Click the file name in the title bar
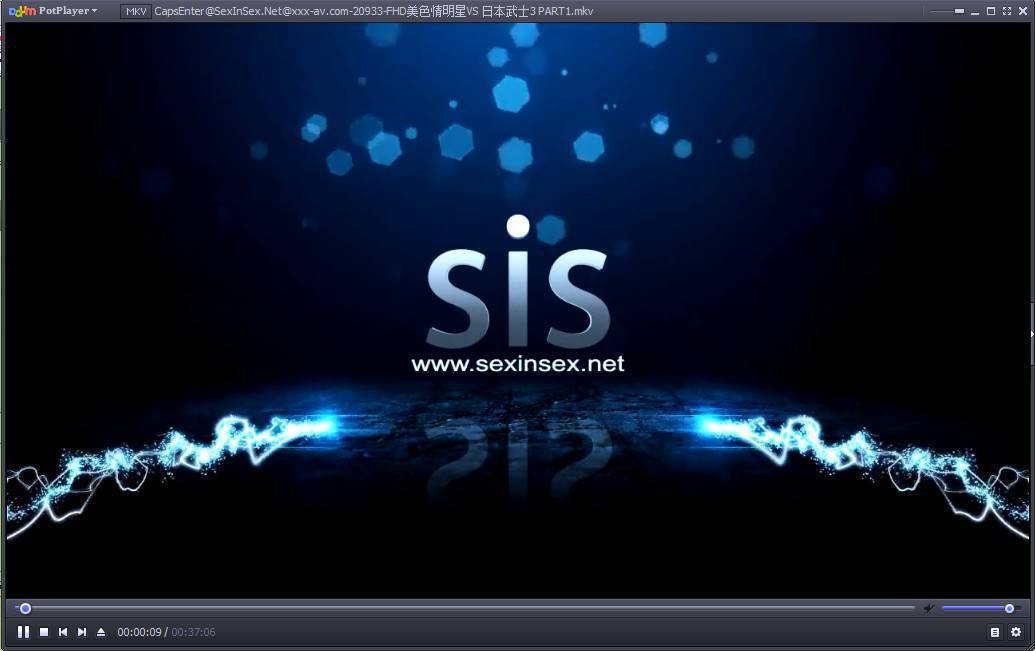1035x651 pixels. tap(374, 11)
